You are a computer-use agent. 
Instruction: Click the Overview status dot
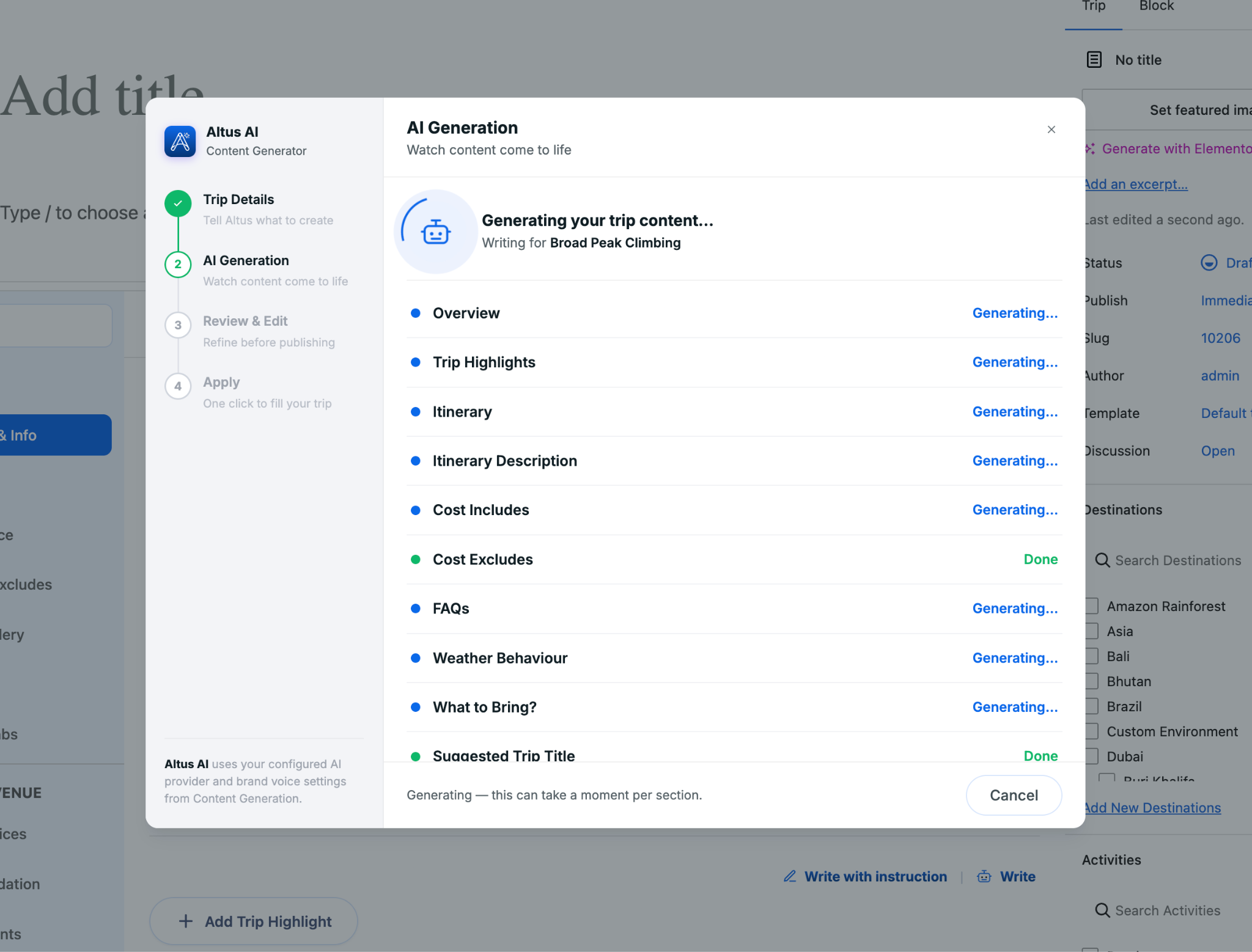click(x=416, y=313)
